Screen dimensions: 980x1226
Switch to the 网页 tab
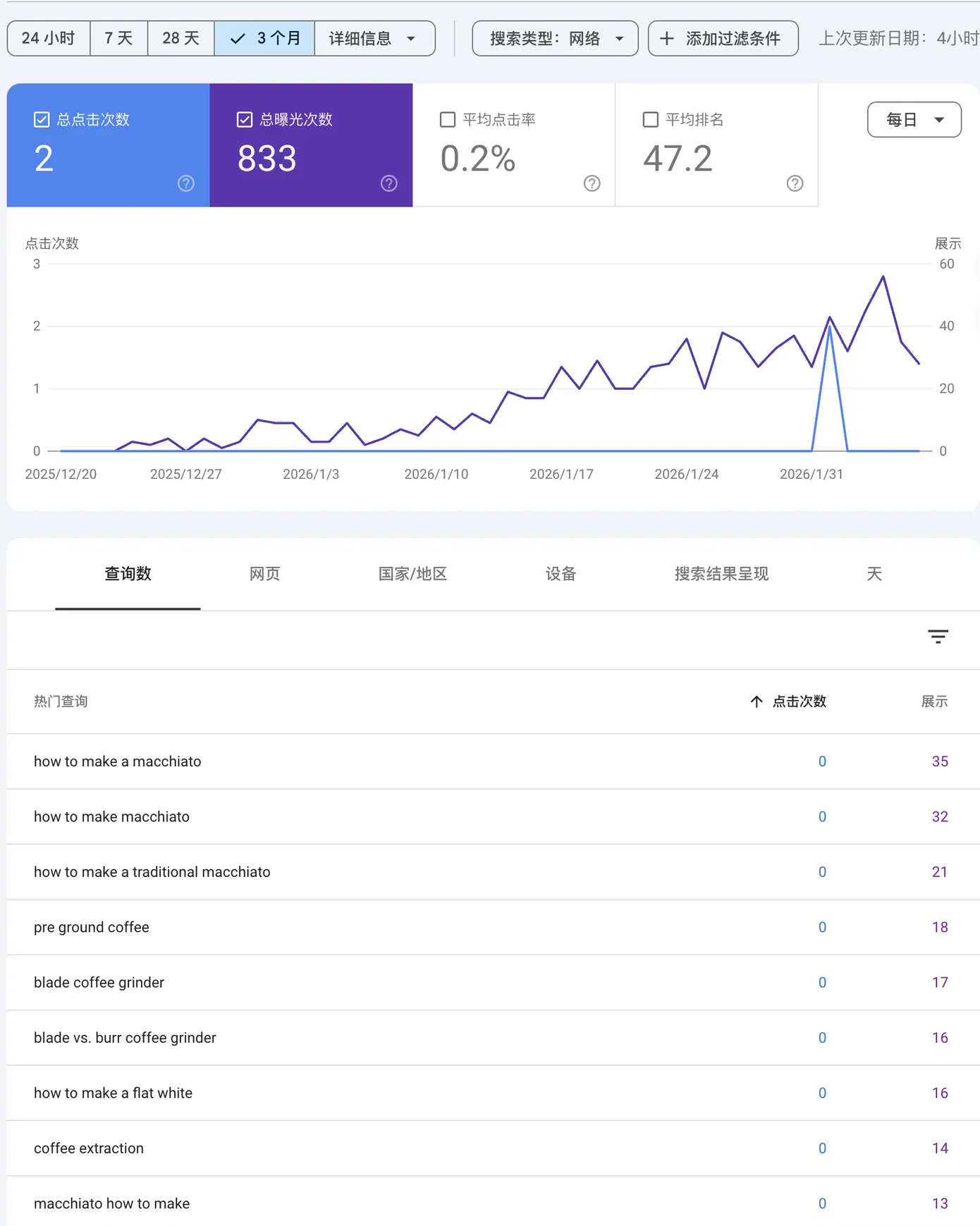pyautogui.click(x=265, y=574)
